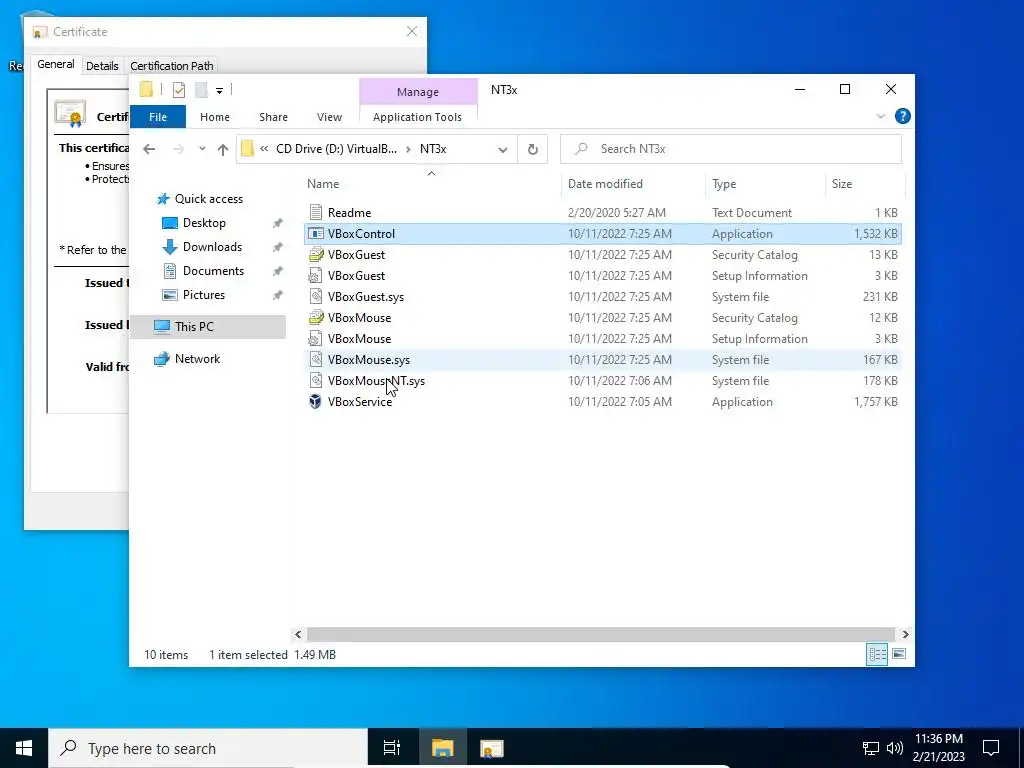This screenshot has width=1024, height=768.
Task: Open volume control tray icon
Action: 895,748
